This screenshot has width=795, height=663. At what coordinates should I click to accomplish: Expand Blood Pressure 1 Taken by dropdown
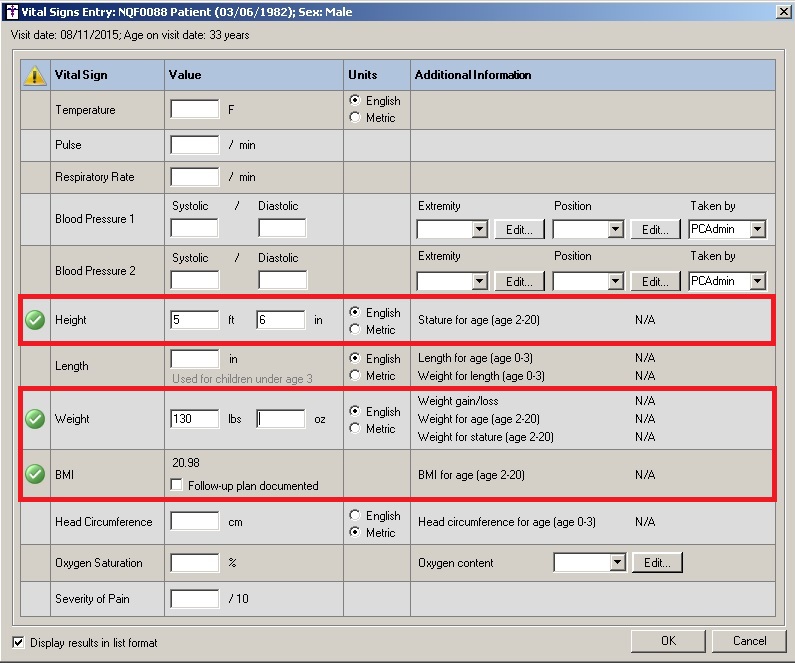pyautogui.click(x=757, y=230)
